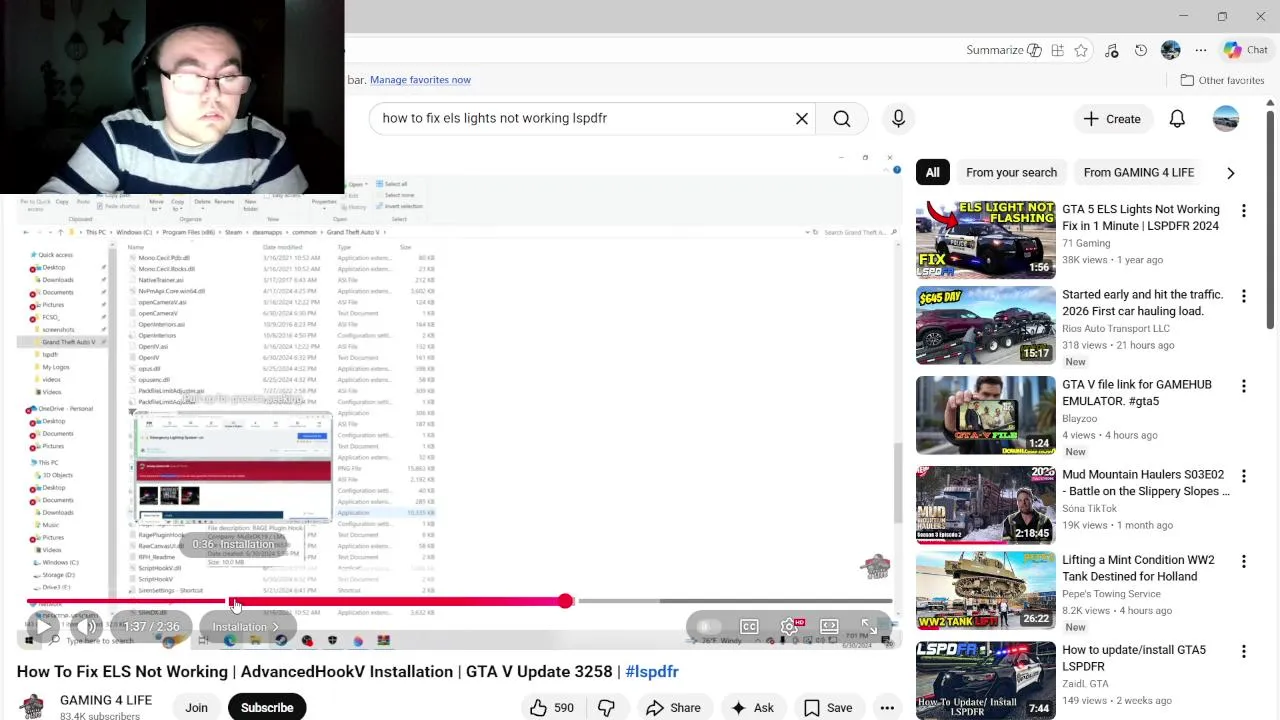Click the magnifier search button

(842, 119)
